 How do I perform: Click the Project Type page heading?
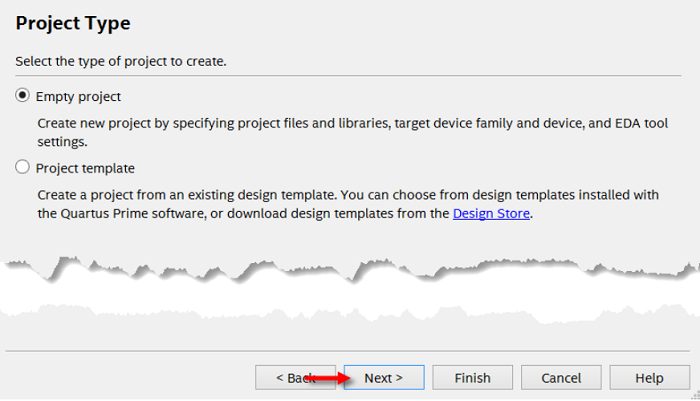click(x=73, y=22)
